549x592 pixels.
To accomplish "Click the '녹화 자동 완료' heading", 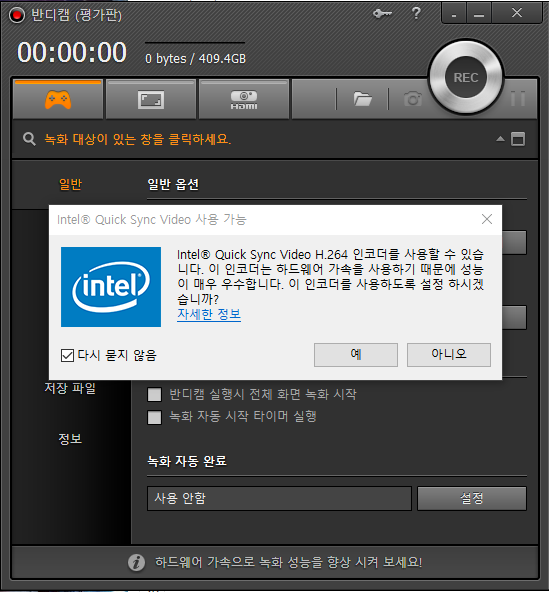I will click(187, 461).
